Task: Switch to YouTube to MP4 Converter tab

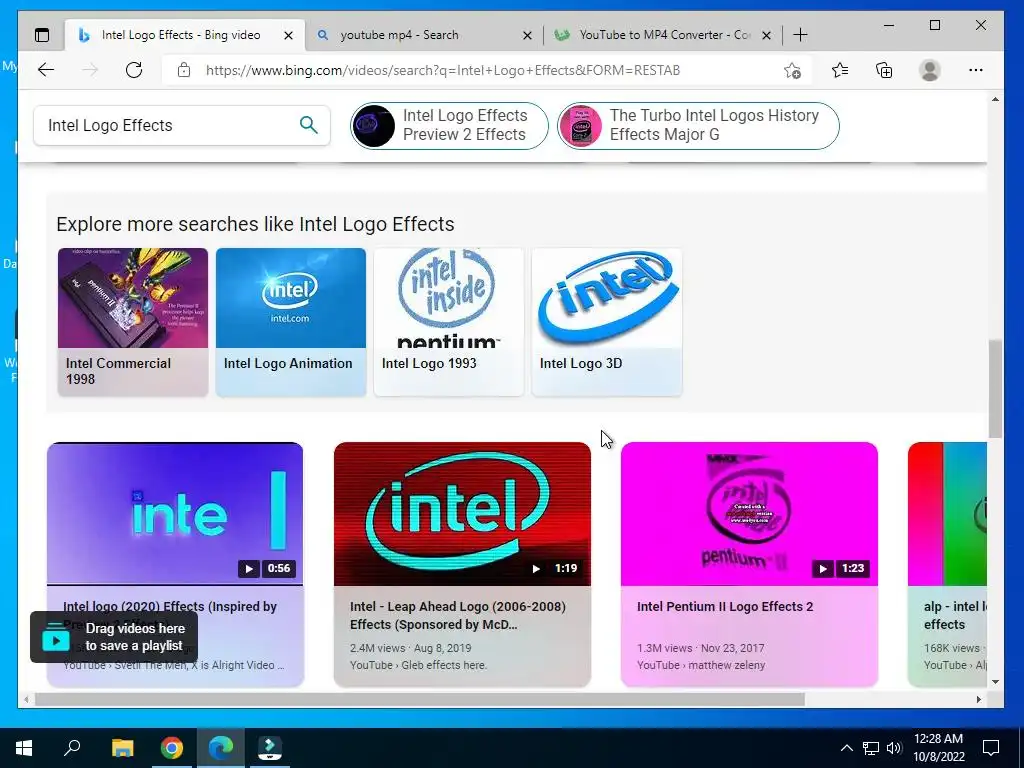Action: click(x=664, y=35)
